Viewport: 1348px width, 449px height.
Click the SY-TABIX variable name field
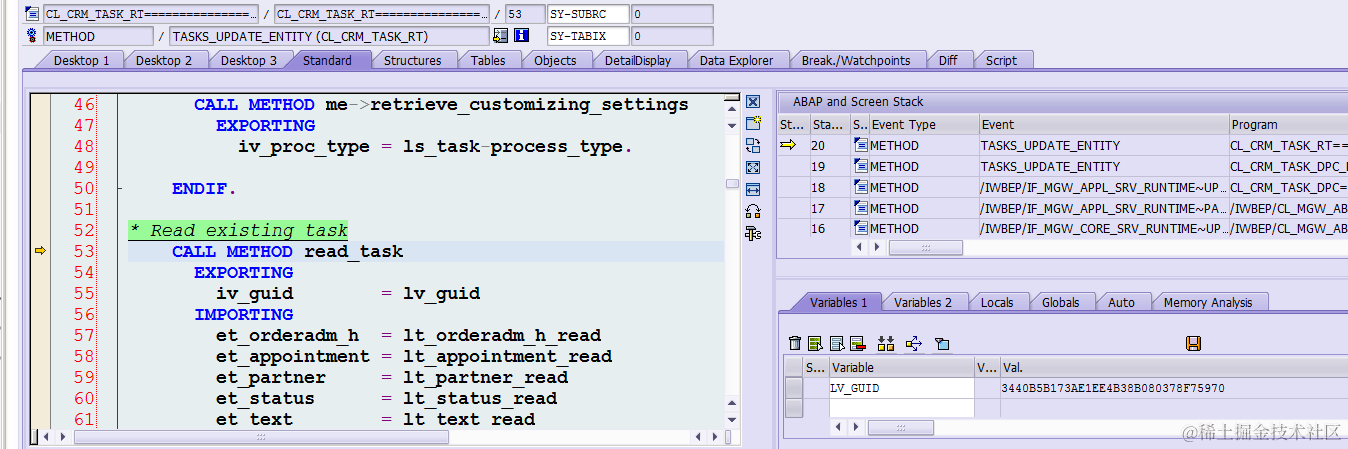588,36
